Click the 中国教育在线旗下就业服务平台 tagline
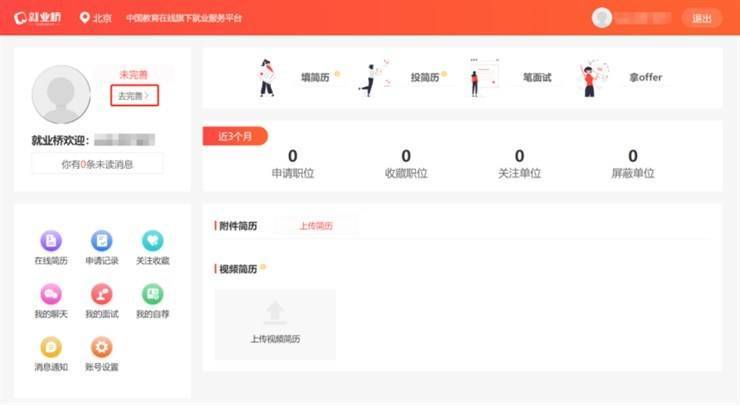 pos(184,18)
